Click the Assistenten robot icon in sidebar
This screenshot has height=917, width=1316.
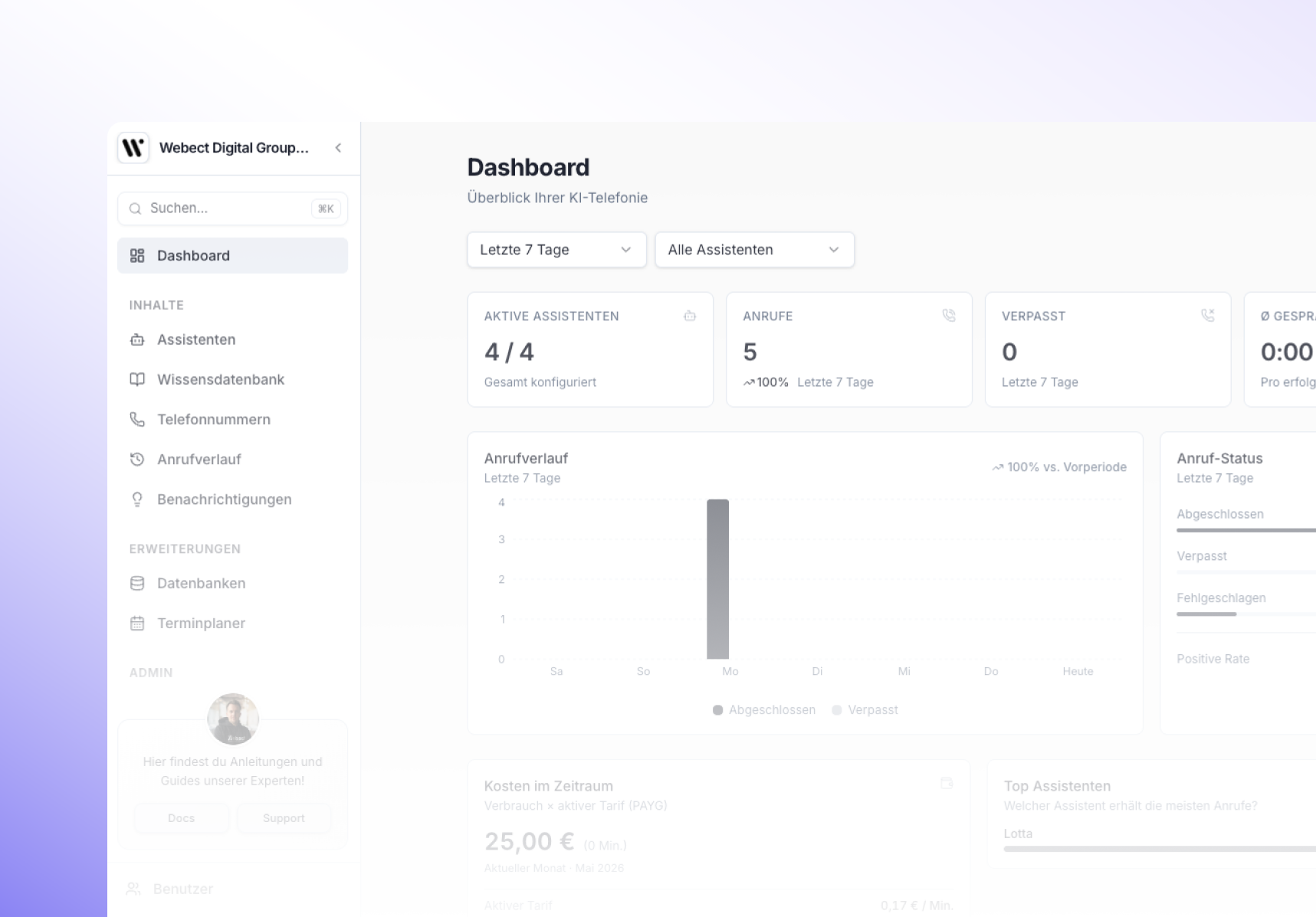click(137, 339)
